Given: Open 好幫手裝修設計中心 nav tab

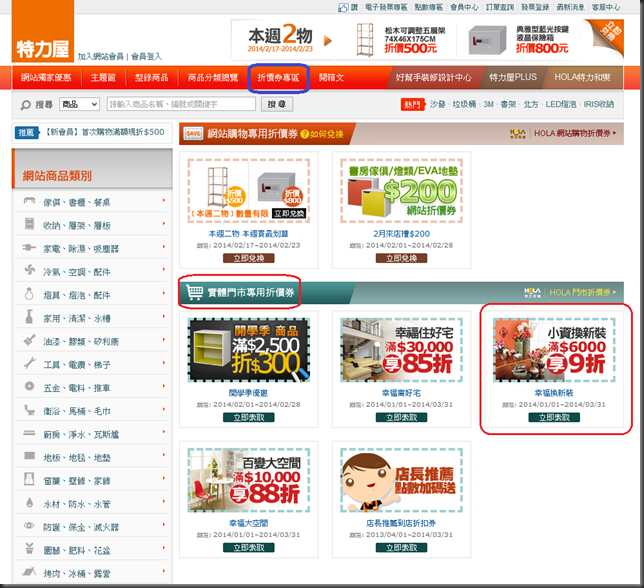Looking at the screenshot, I should click(433, 78).
